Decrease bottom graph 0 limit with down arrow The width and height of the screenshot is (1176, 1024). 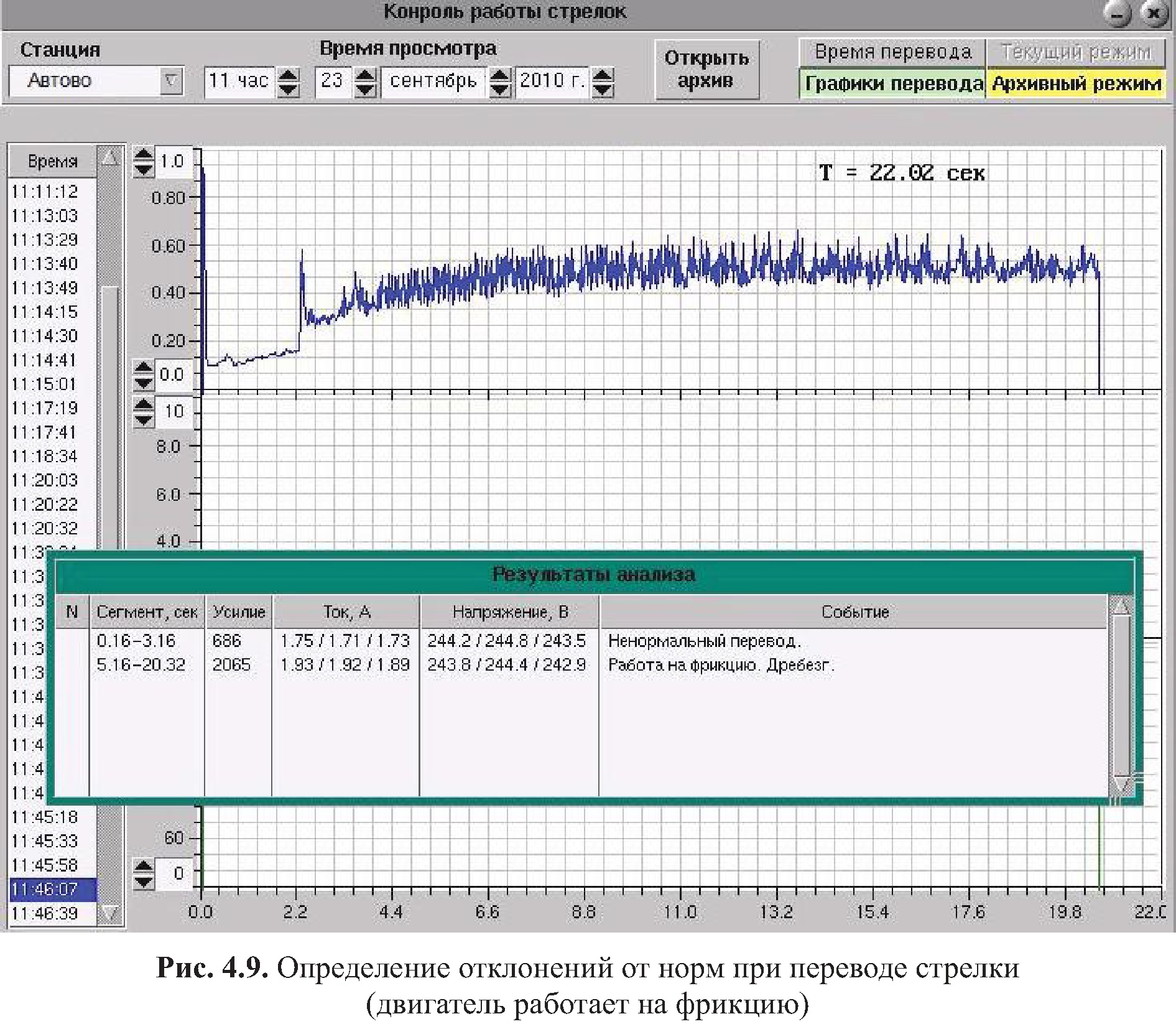(144, 880)
